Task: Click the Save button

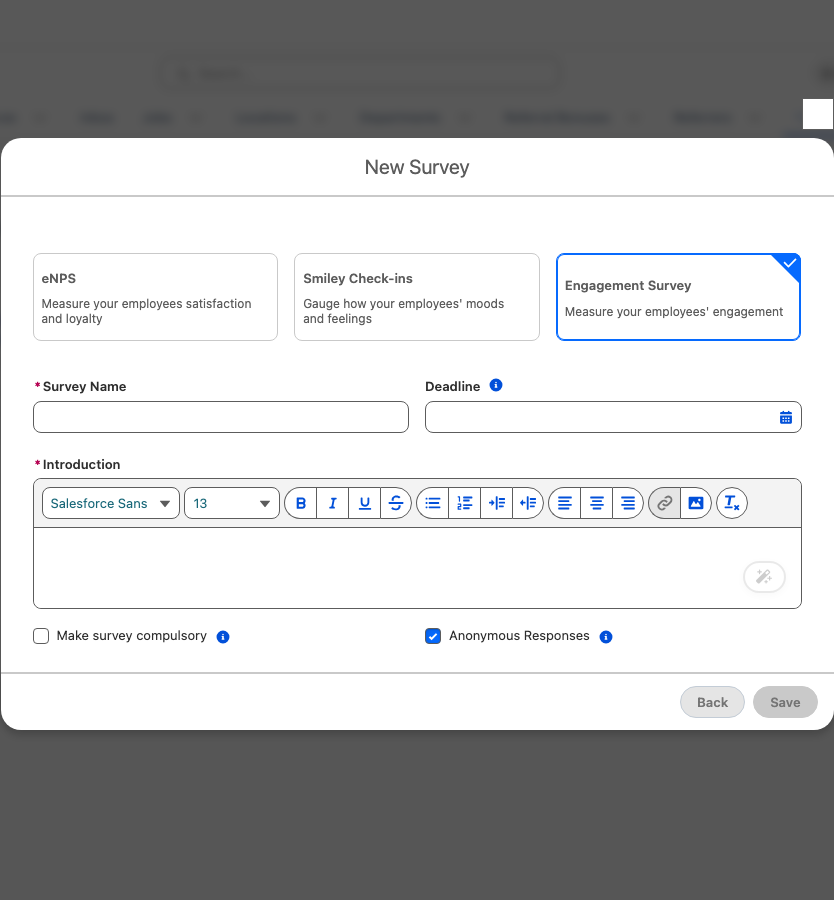Action: pos(785,702)
